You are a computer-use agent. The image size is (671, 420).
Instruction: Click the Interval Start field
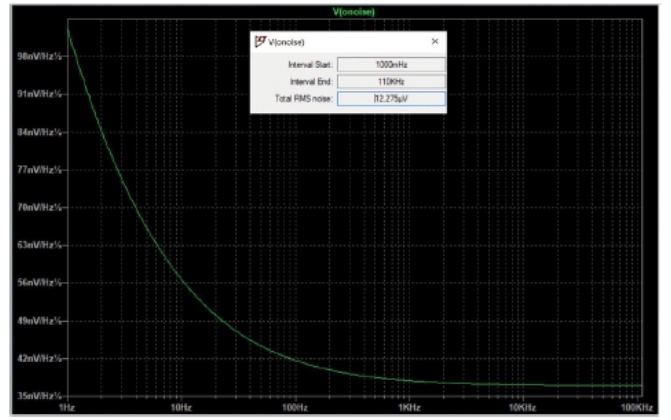coord(390,64)
